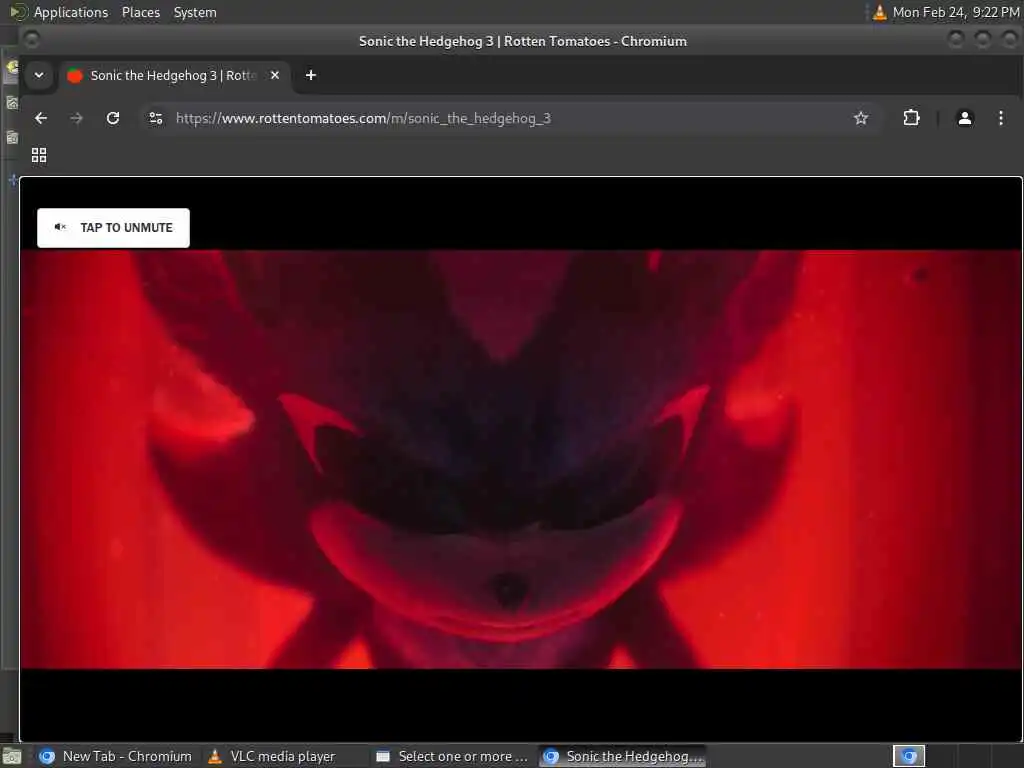Click the TAP TO UNMUTE button

113,227
